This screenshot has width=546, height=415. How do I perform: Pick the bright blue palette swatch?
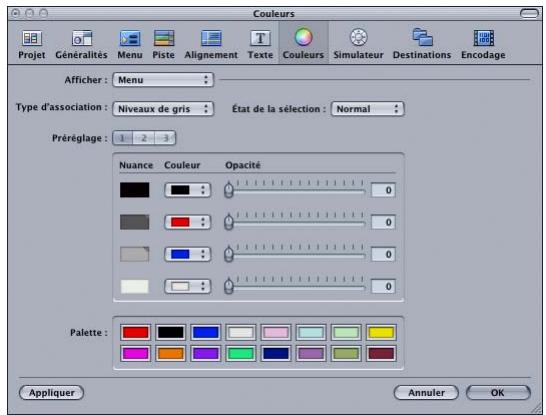point(206,332)
